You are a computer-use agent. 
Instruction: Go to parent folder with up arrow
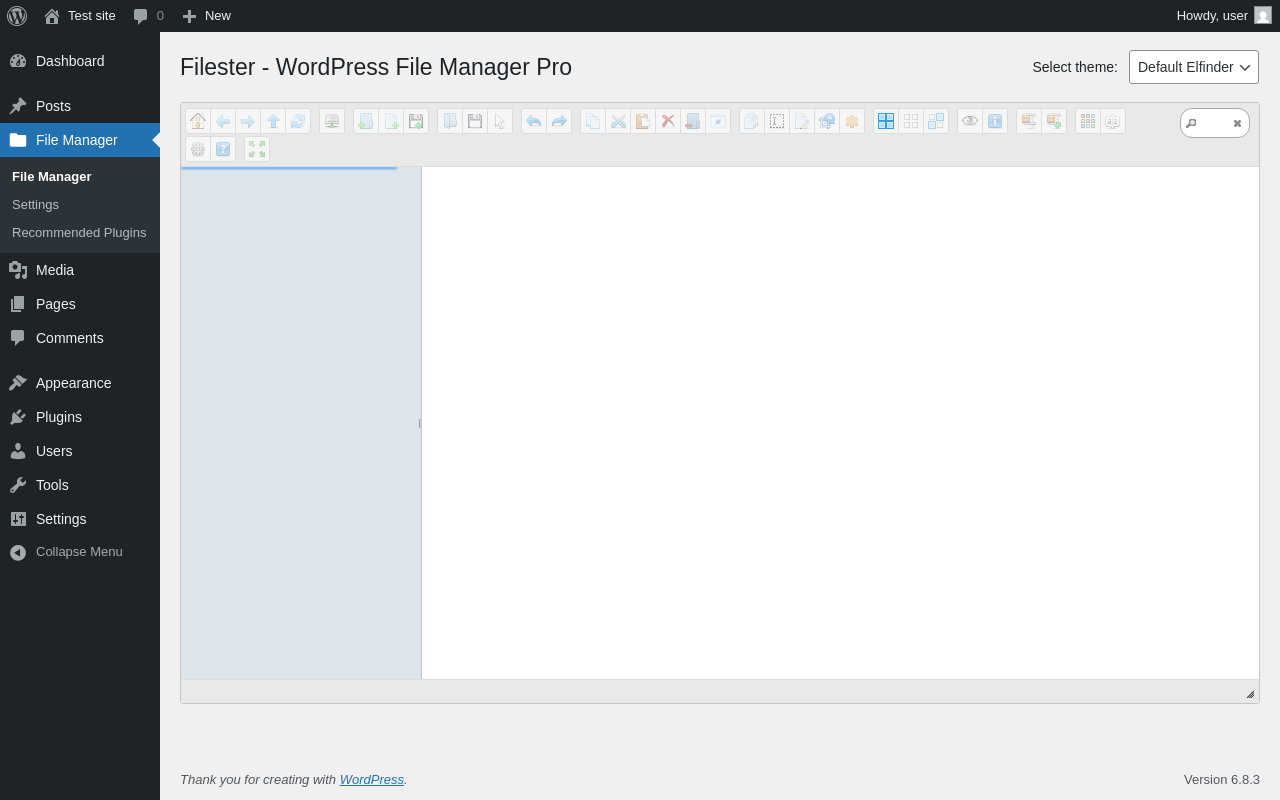273,121
